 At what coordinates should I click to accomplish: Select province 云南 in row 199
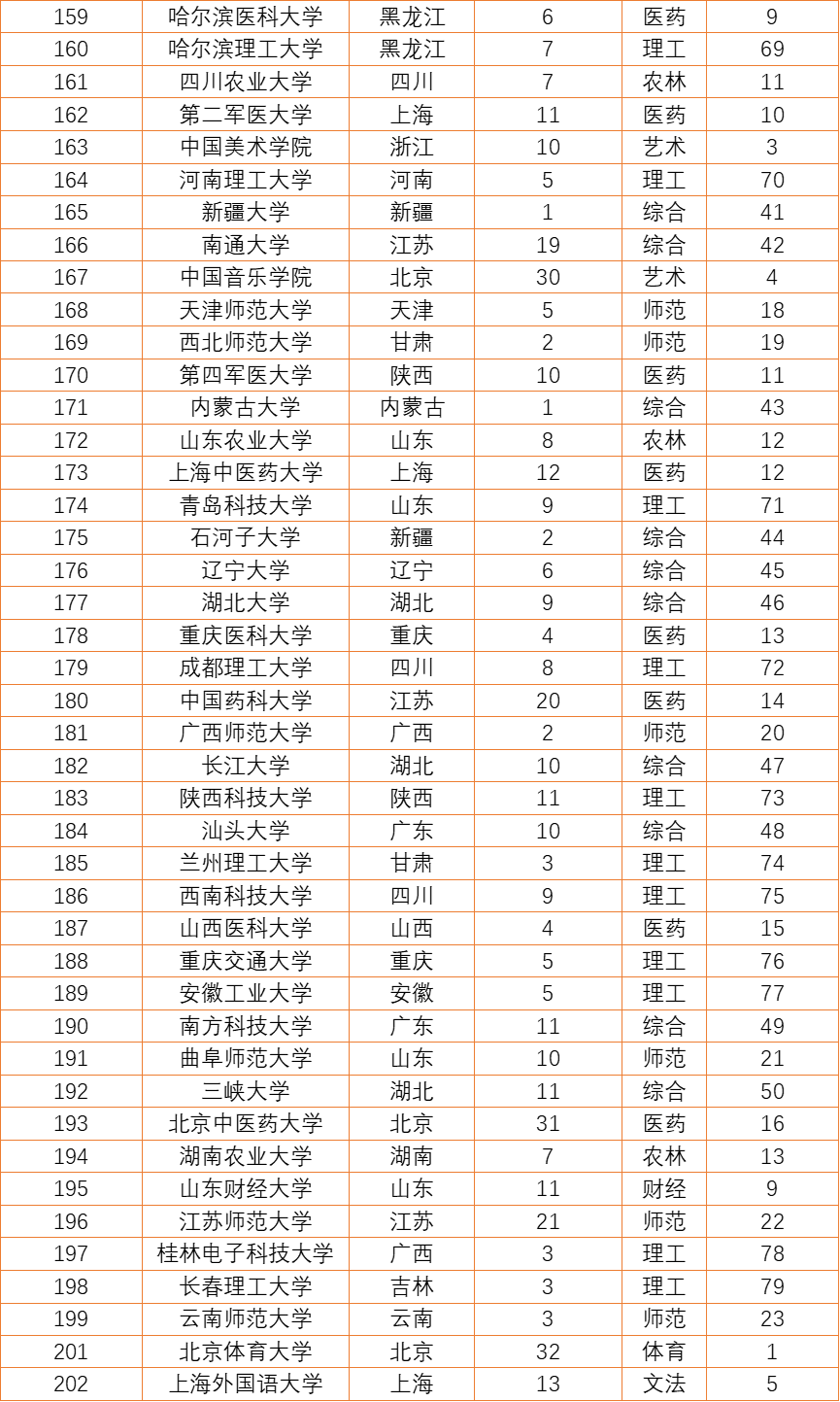coord(412,1318)
